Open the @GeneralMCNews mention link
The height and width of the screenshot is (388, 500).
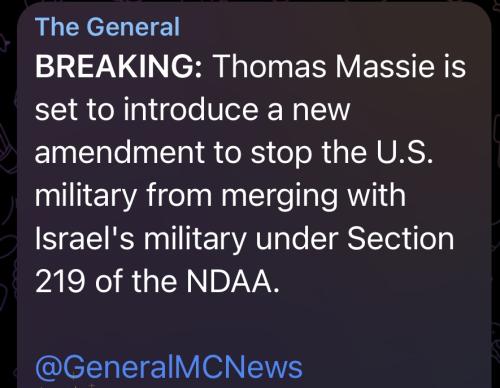point(169,367)
